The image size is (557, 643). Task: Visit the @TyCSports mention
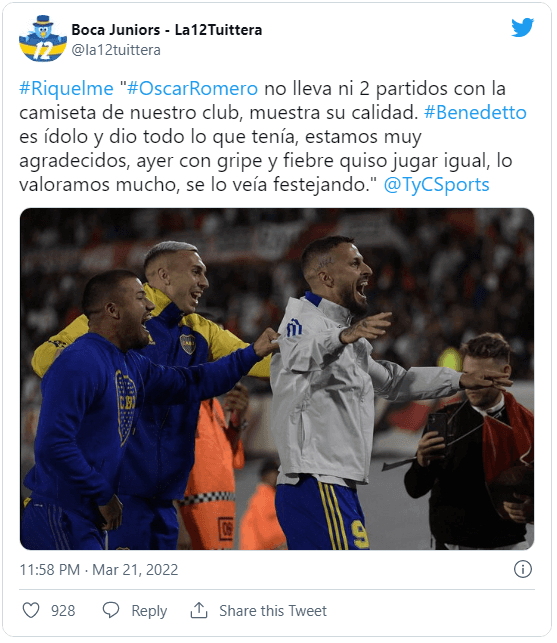pyautogui.click(x=436, y=185)
